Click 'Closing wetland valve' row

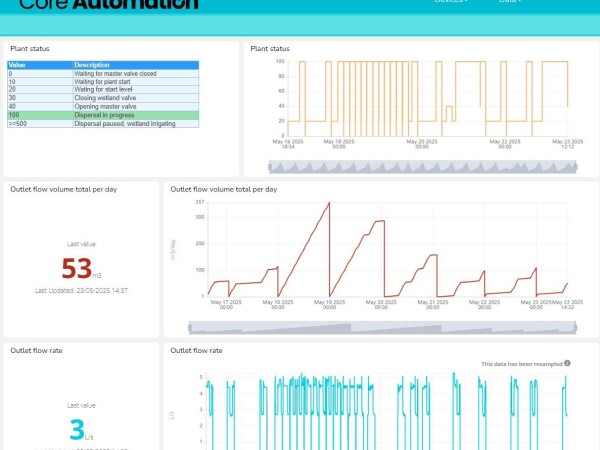coord(103,98)
